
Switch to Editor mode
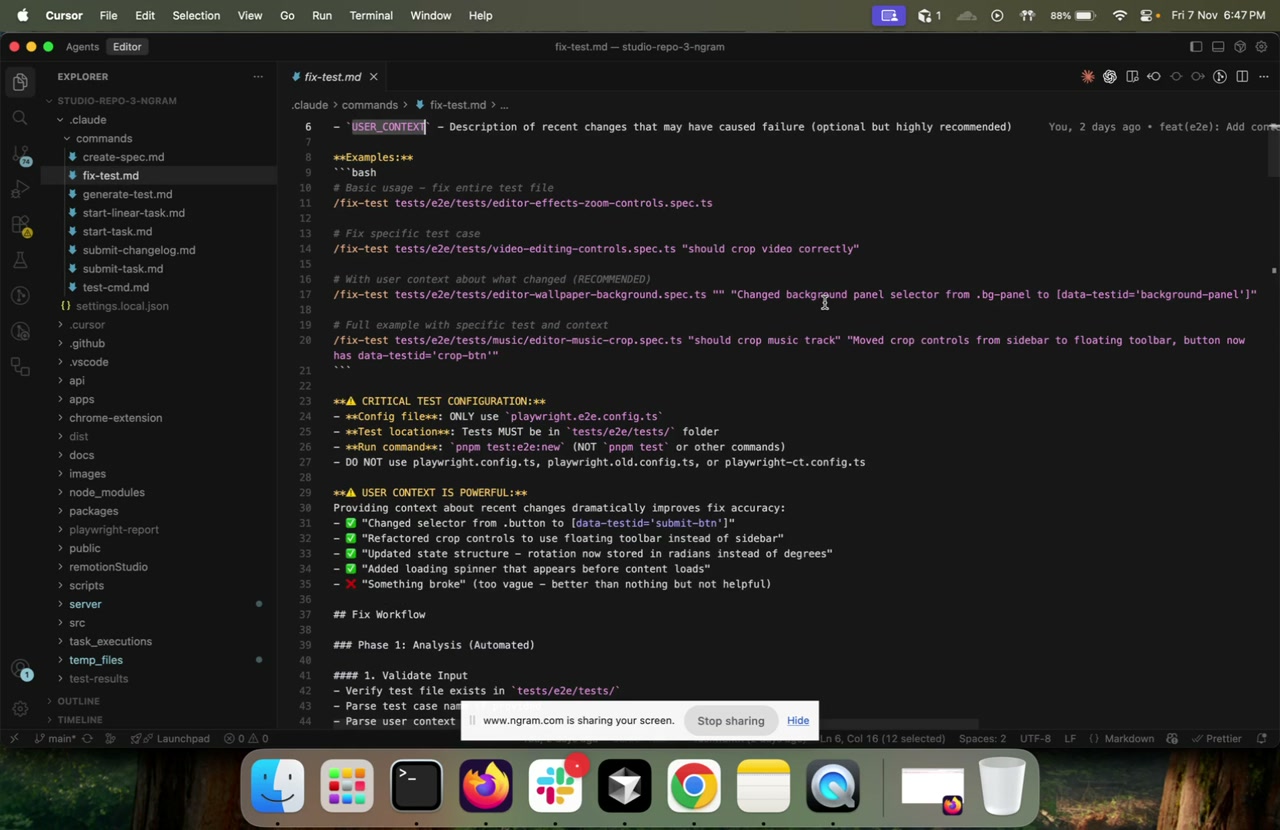[127, 47]
